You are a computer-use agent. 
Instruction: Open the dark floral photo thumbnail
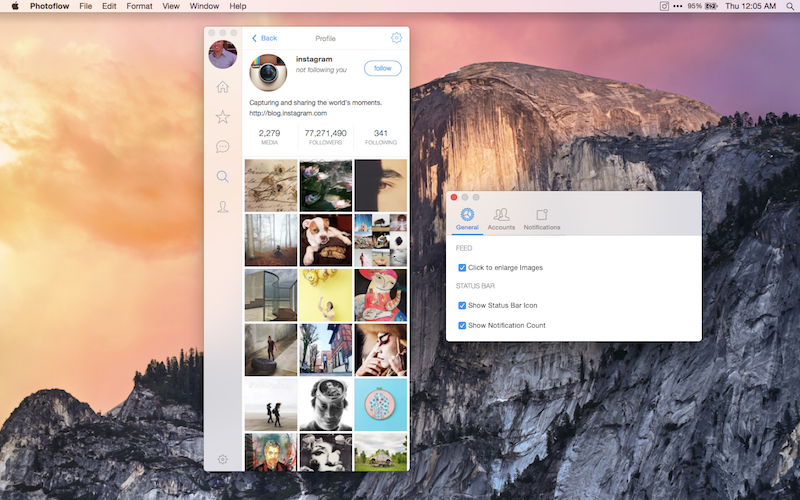[x=326, y=185]
